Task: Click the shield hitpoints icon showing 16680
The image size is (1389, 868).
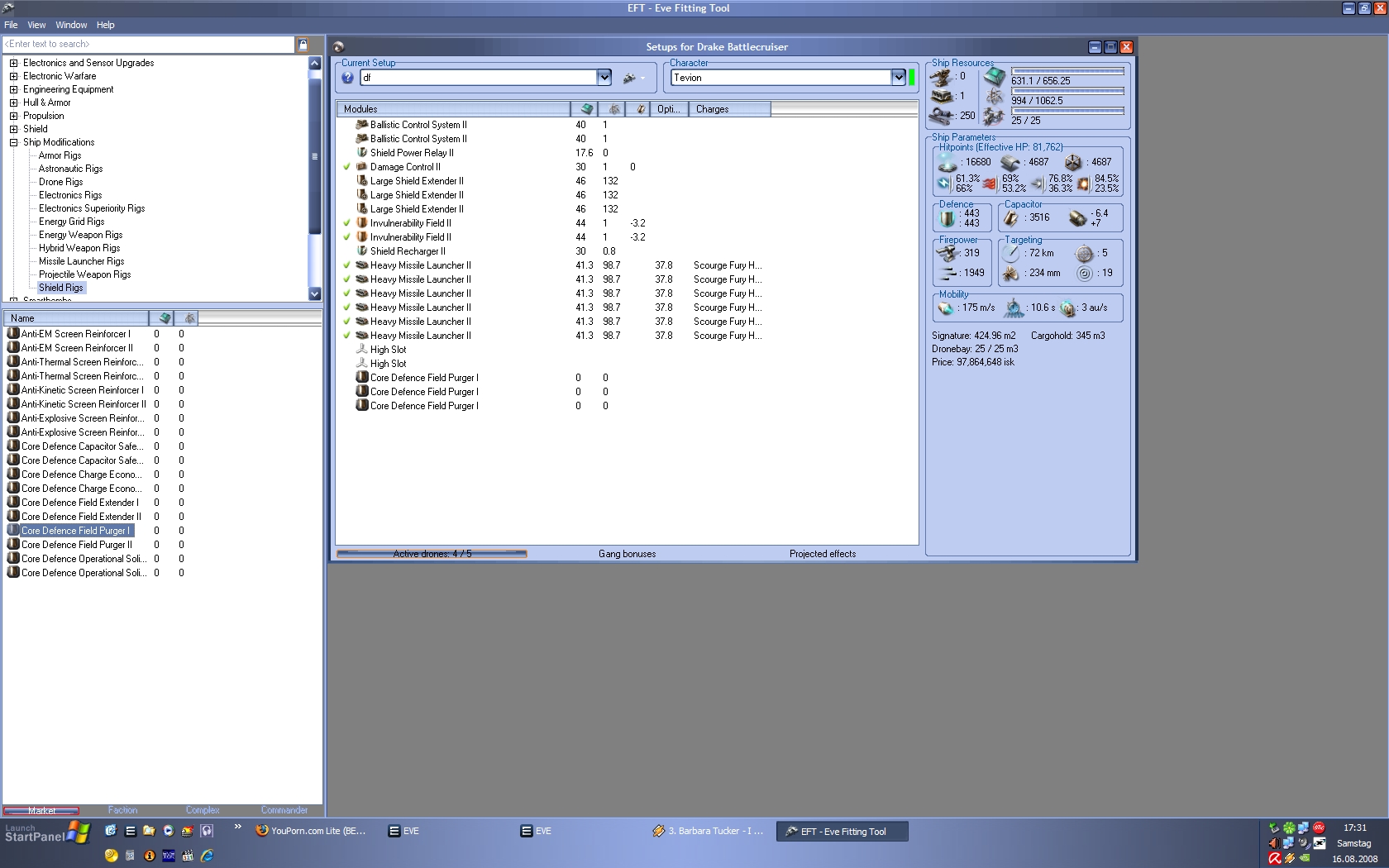Action: click(947, 163)
